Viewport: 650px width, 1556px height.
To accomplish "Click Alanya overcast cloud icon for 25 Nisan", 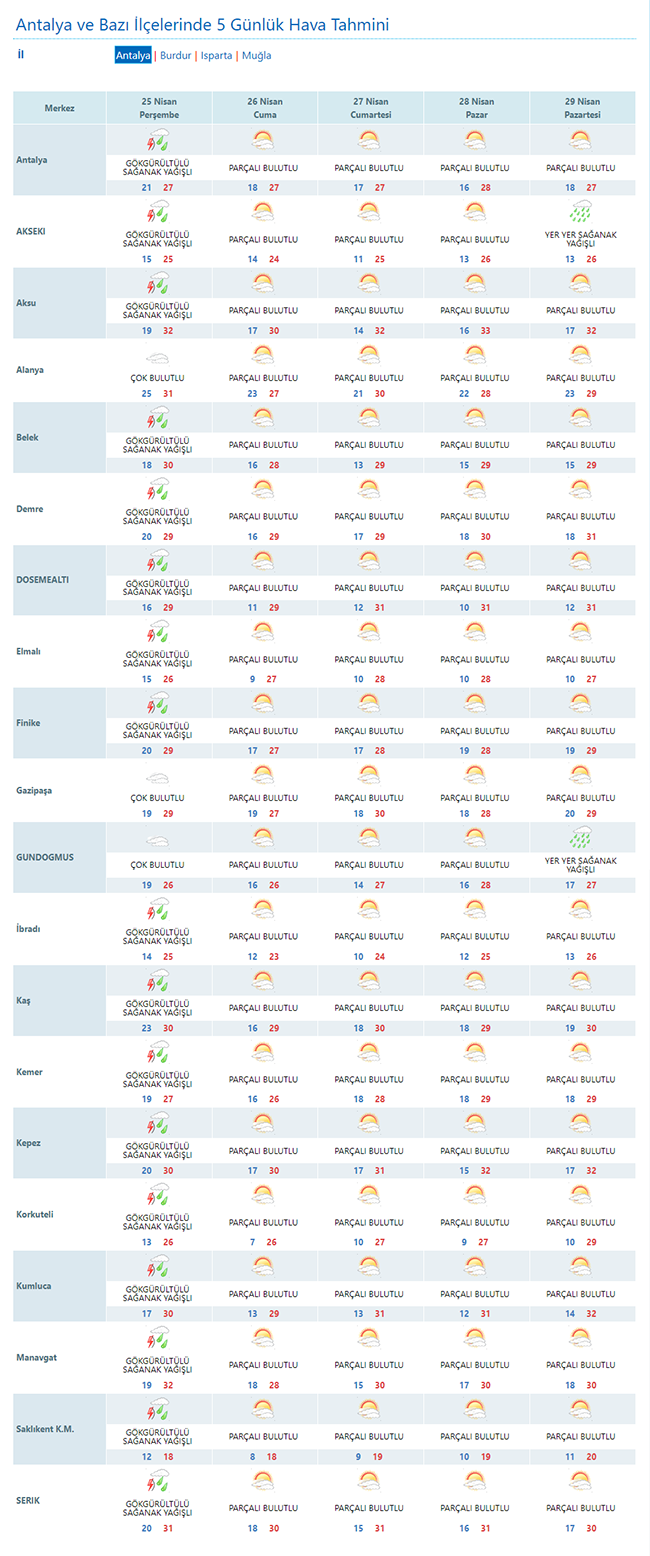I will (158, 355).
